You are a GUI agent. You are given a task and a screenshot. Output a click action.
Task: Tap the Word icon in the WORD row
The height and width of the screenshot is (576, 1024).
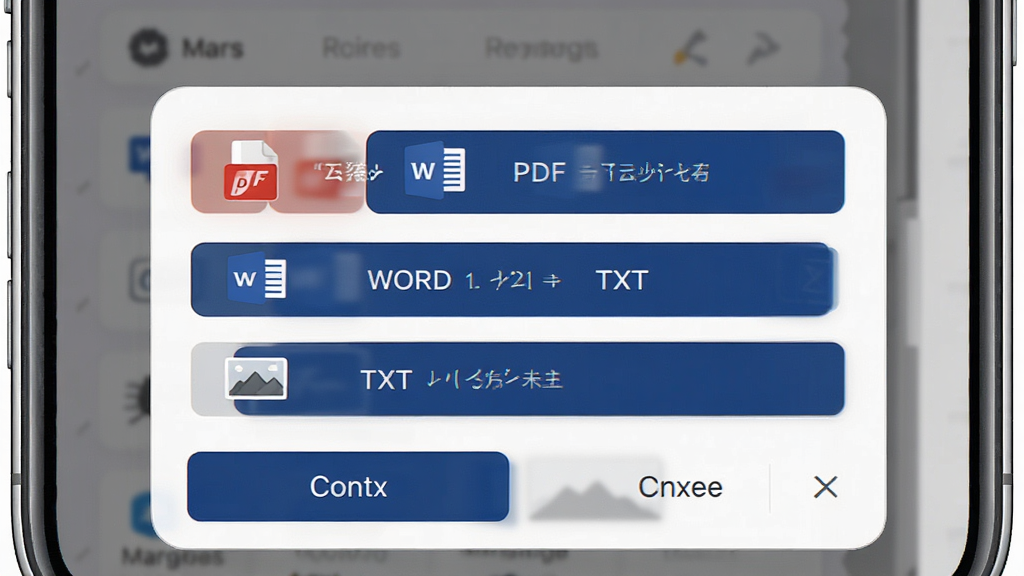click(x=257, y=278)
